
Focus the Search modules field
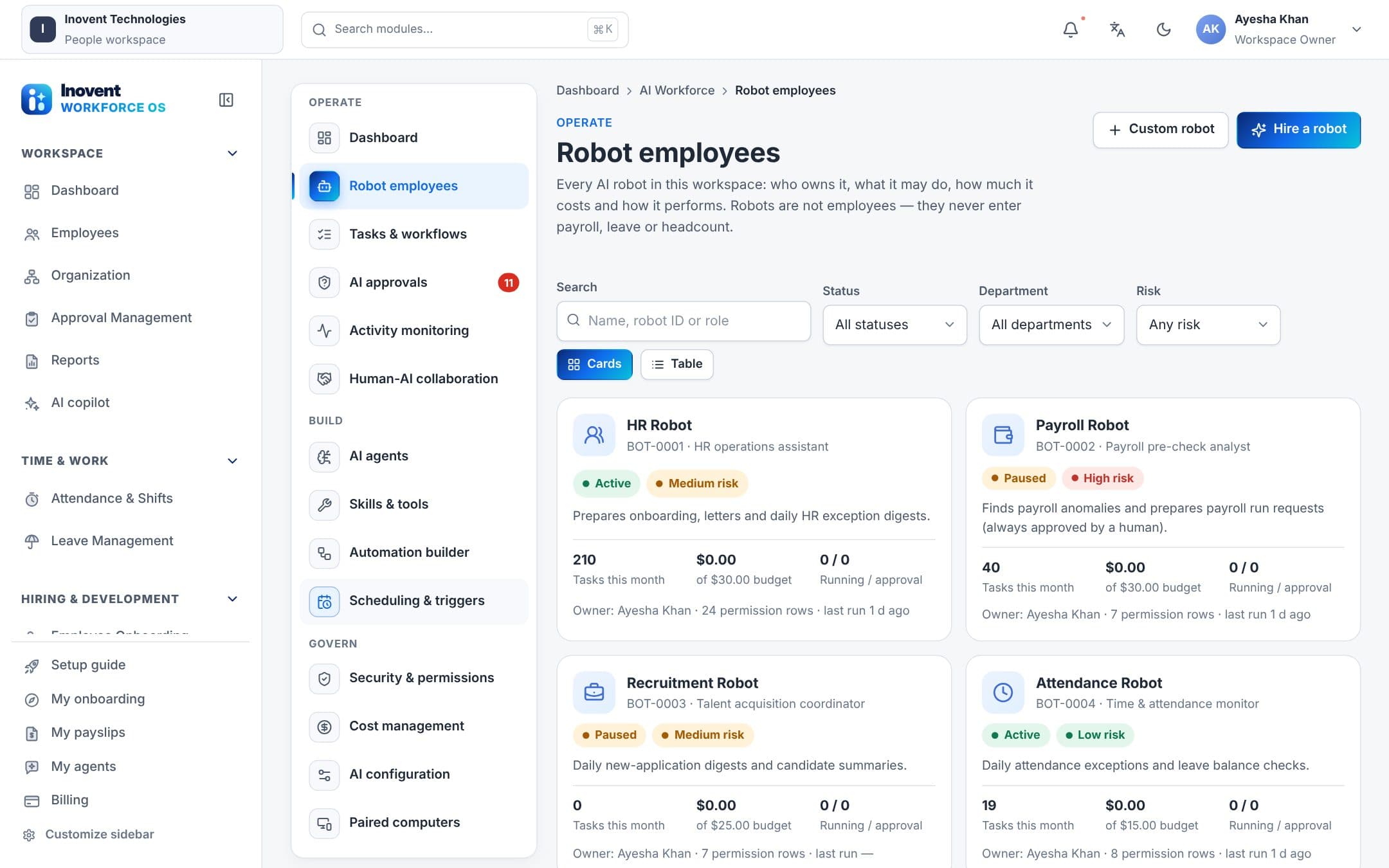464,30
